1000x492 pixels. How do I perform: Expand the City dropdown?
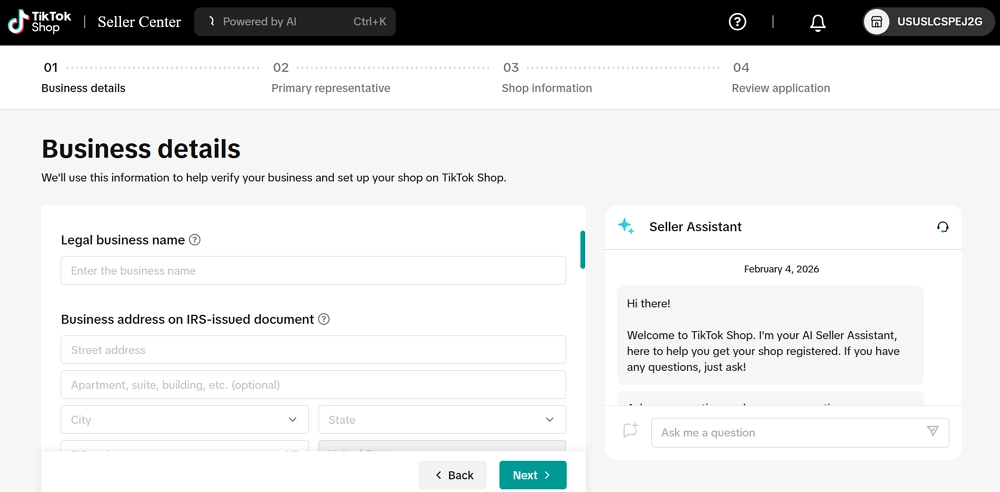coord(184,420)
